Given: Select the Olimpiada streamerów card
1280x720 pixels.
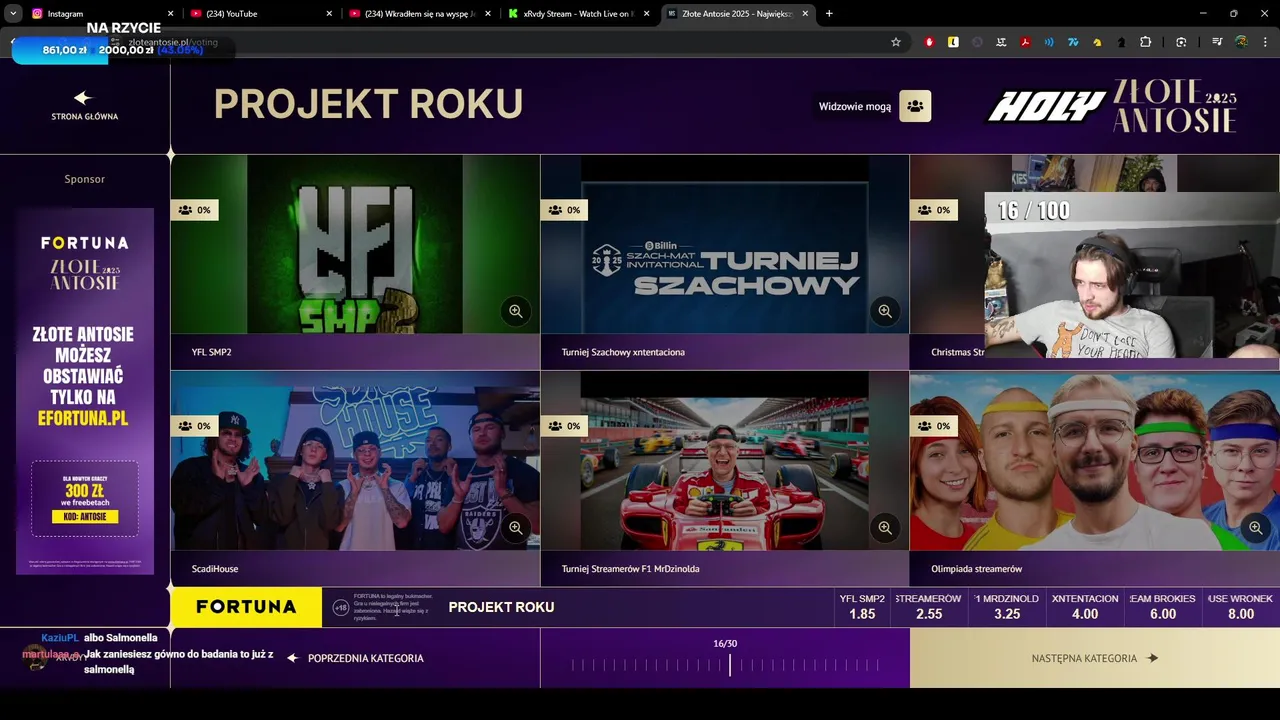Looking at the screenshot, I should point(1094,479).
